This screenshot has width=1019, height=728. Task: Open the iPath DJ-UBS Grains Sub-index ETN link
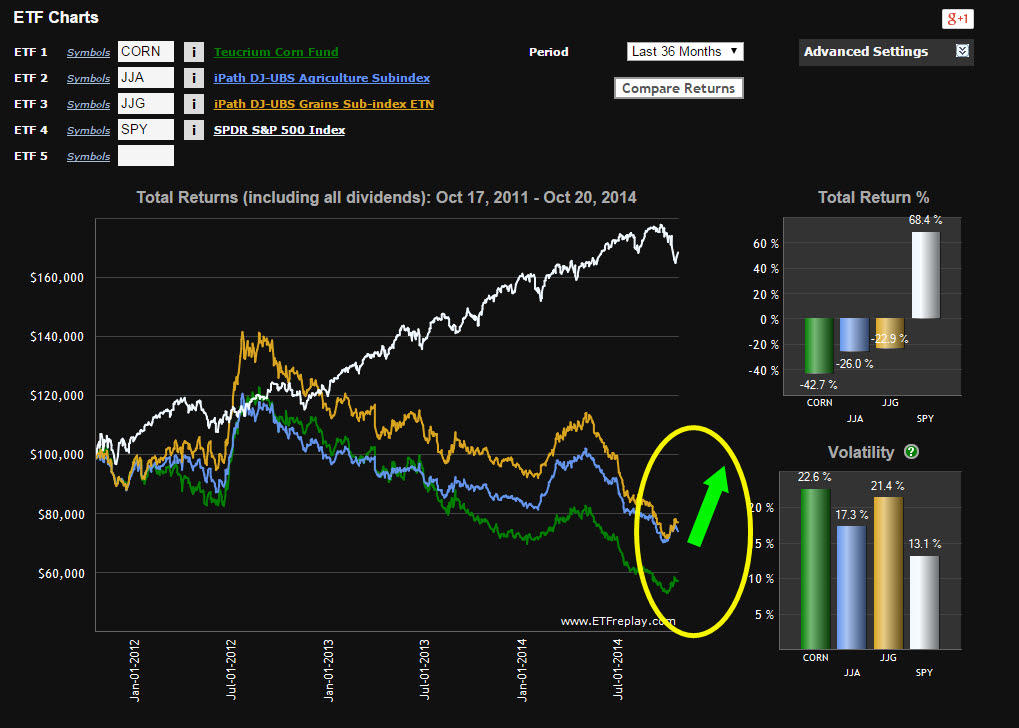[x=323, y=104]
